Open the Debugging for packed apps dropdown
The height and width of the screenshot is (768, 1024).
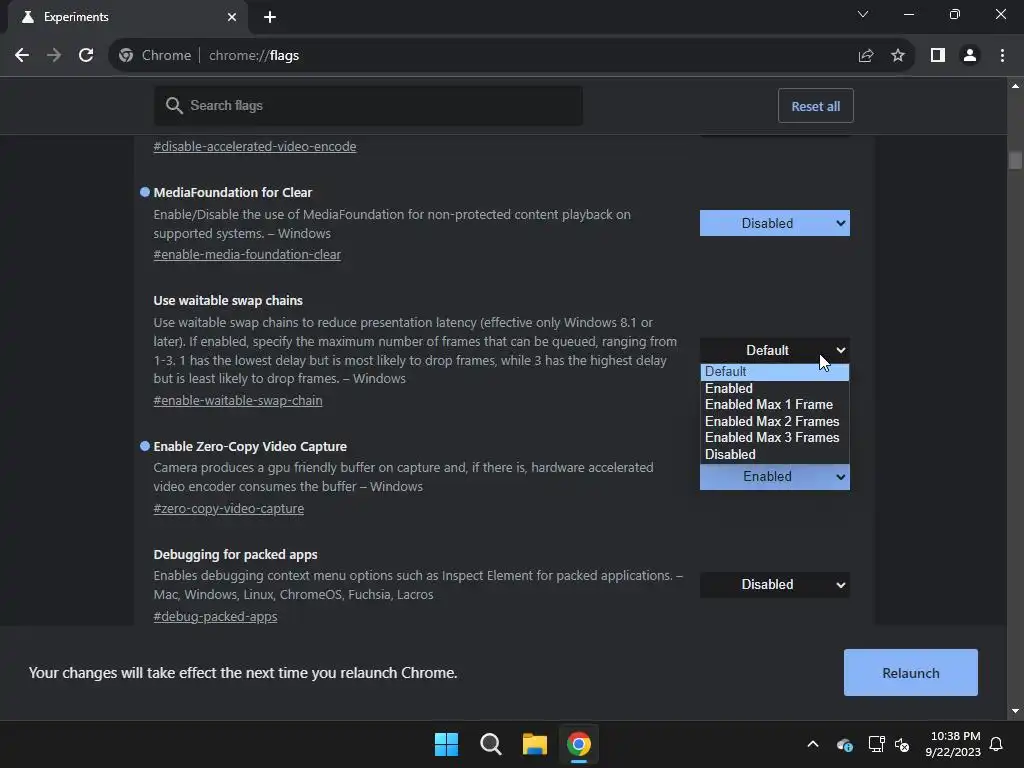(775, 584)
